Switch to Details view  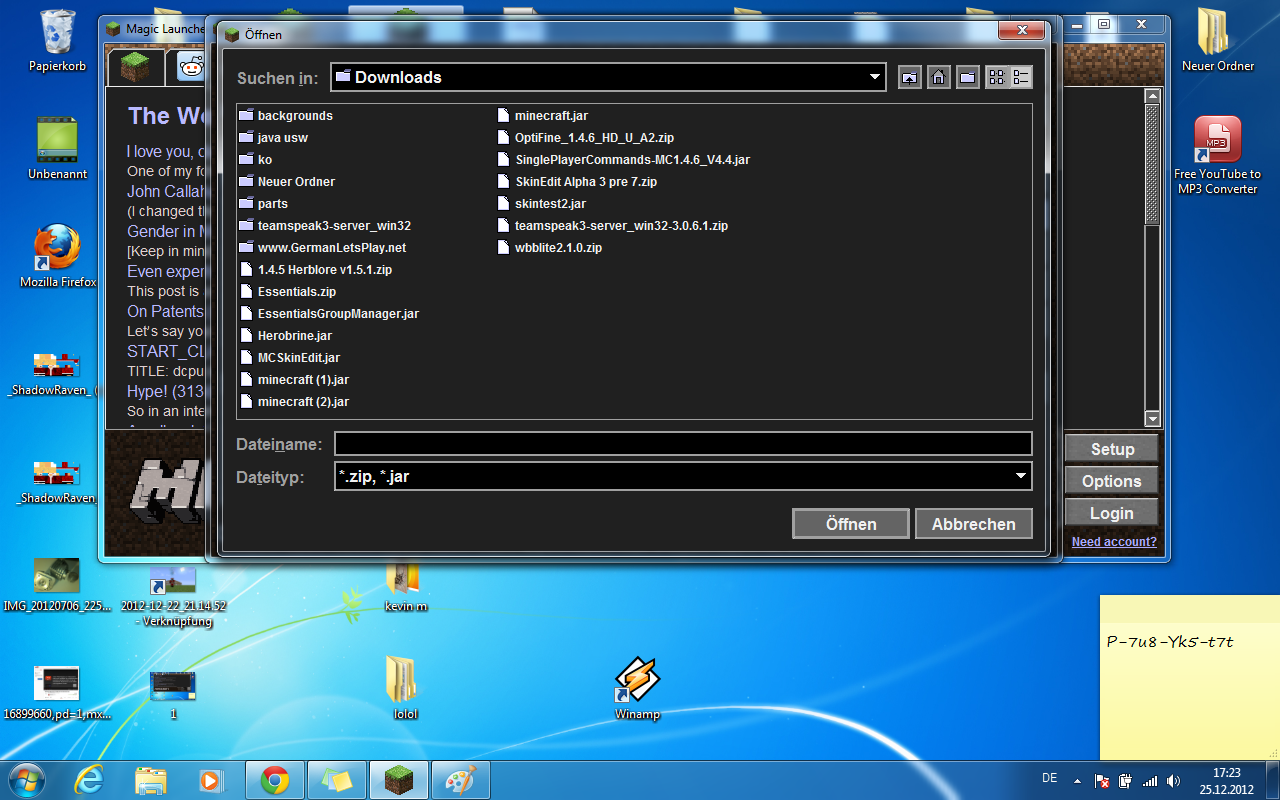point(1021,77)
